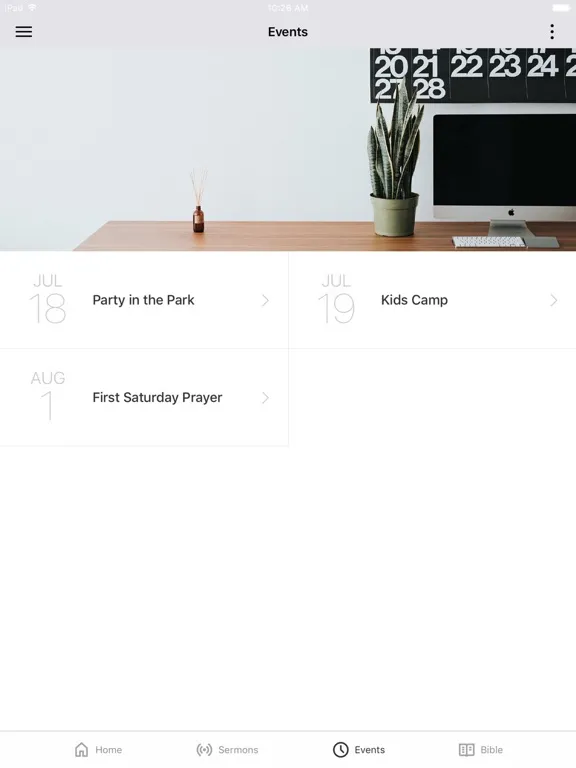Click the Wi-Fi status icon
The image size is (576, 768).
(x=32, y=7)
